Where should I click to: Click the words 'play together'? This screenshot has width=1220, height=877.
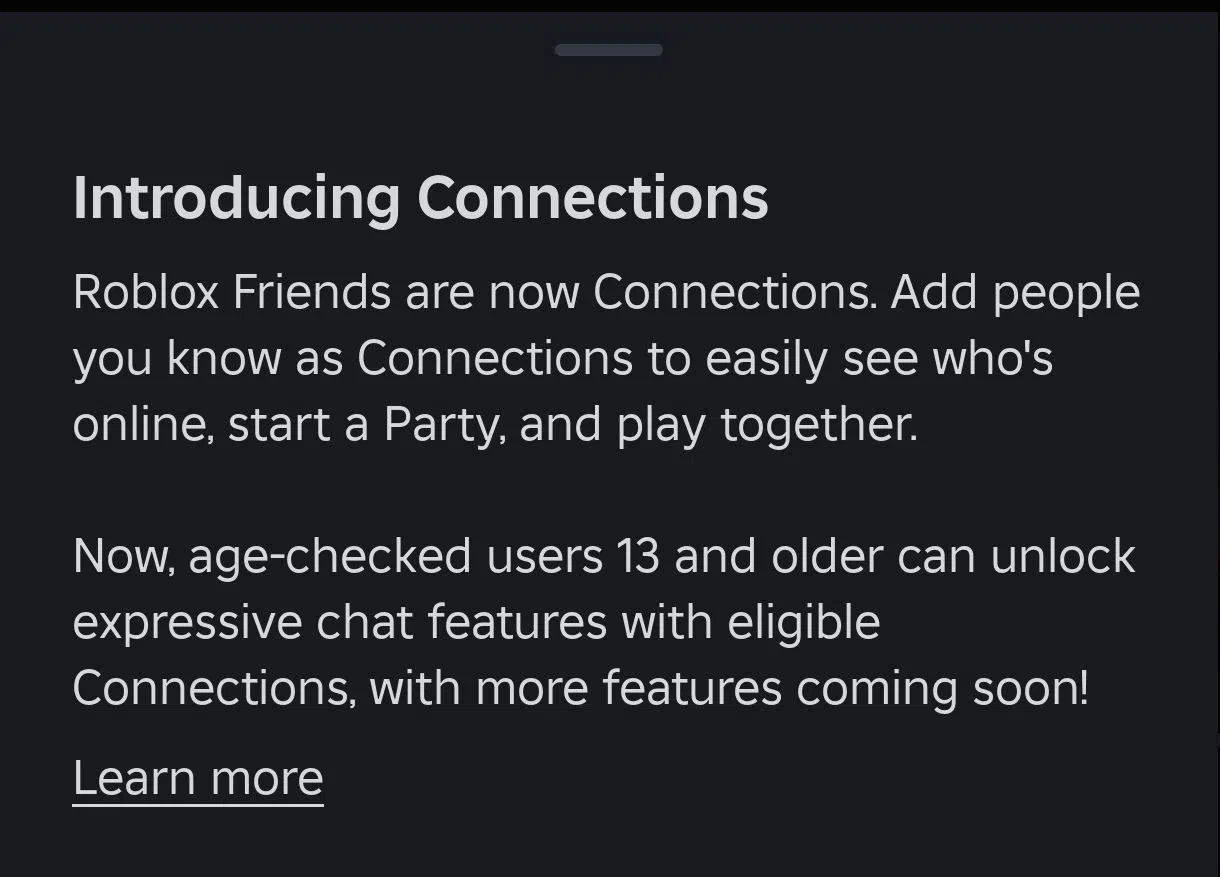[x=767, y=425]
